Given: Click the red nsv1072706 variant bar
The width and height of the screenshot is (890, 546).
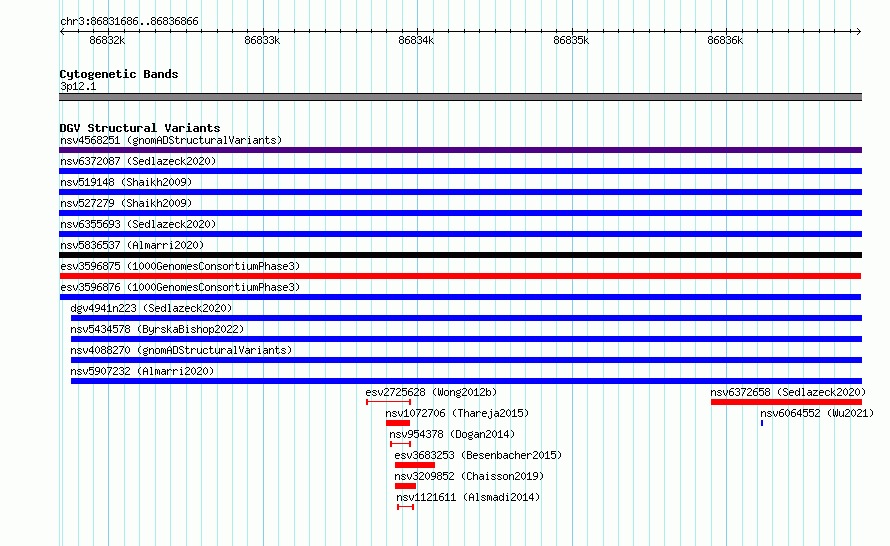Looking at the screenshot, I should pos(398,423).
